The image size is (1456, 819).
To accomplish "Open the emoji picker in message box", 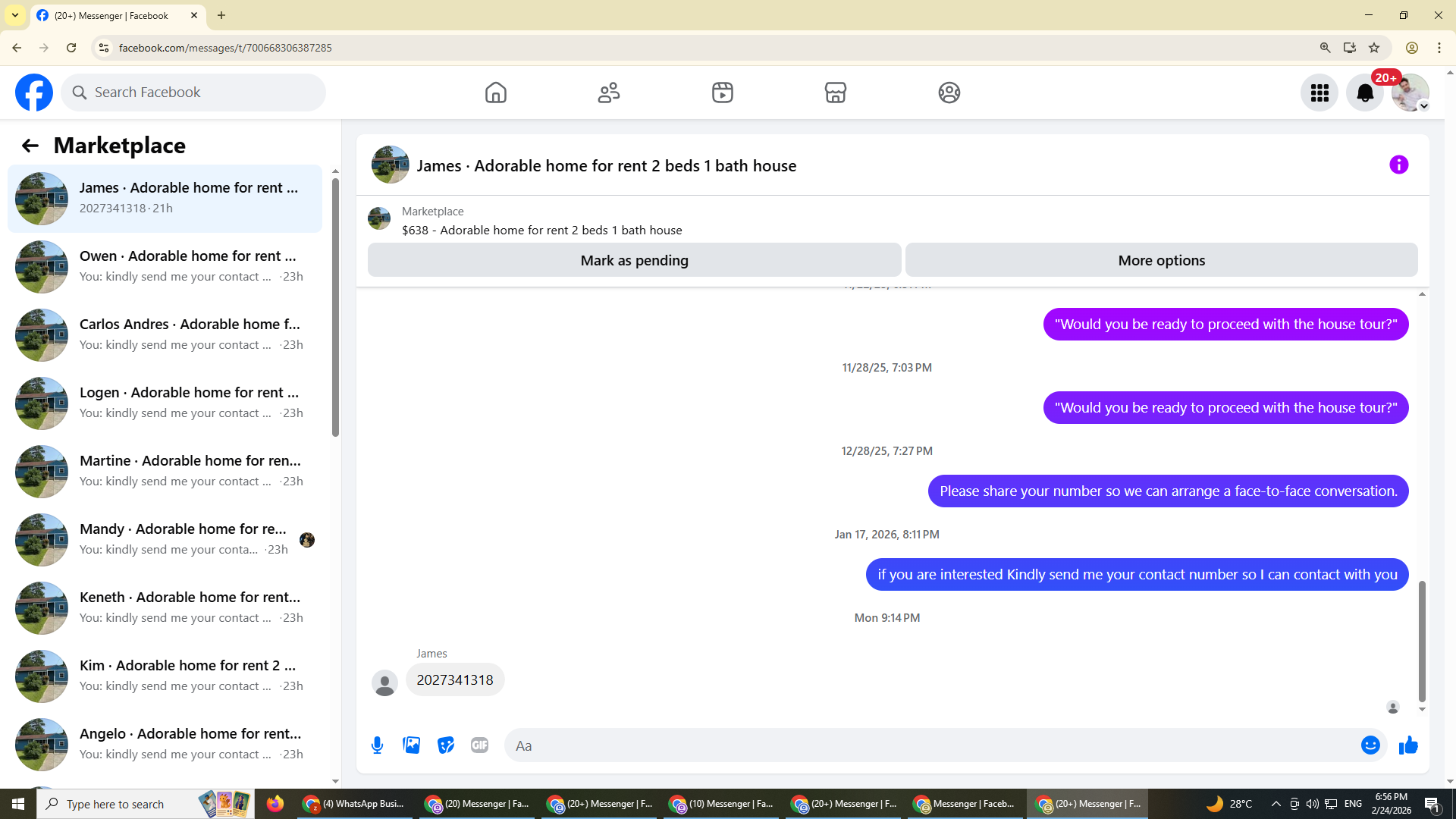I will (1370, 745).
